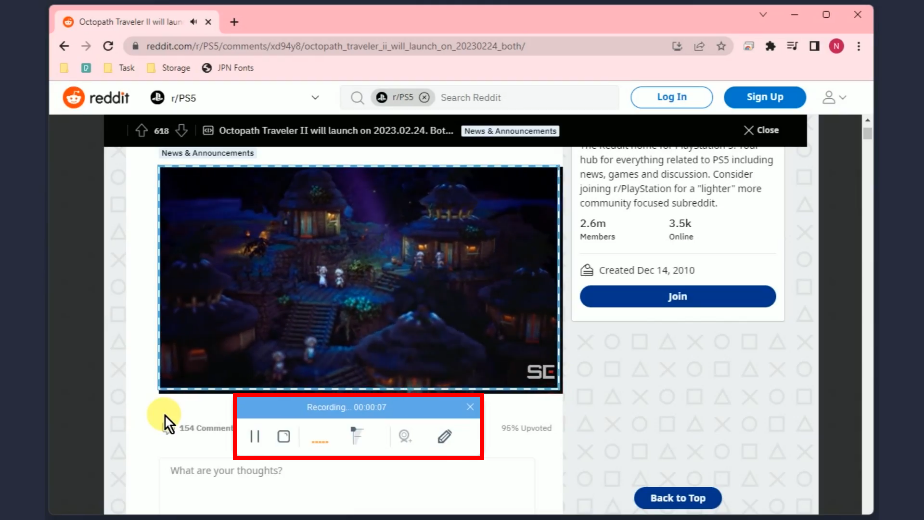The image size is (924, 520).
Task: Open a new browser tab
Action: point(234,22)
